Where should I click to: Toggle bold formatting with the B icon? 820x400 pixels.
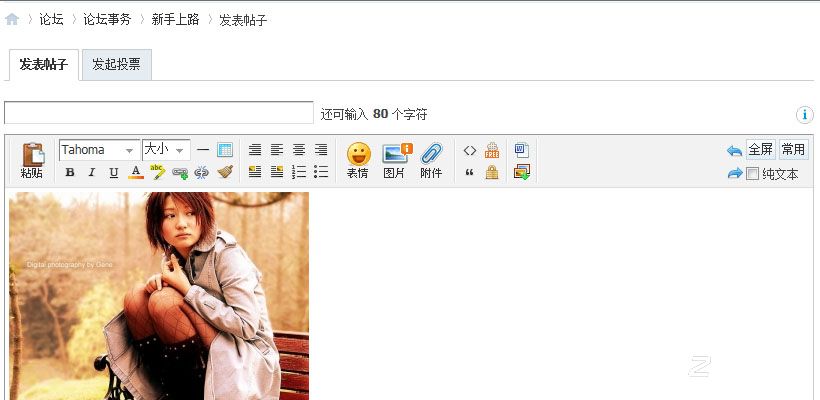pos(70,173)
